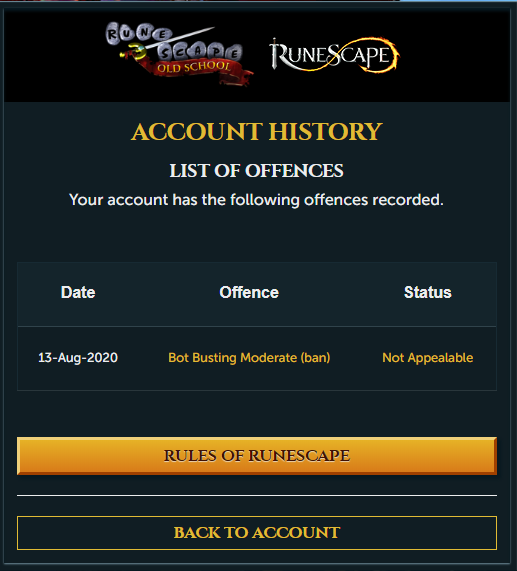The image size is (517, 571).
Task: Click the white divider line above Back button
Action: [x=257, y=495]
